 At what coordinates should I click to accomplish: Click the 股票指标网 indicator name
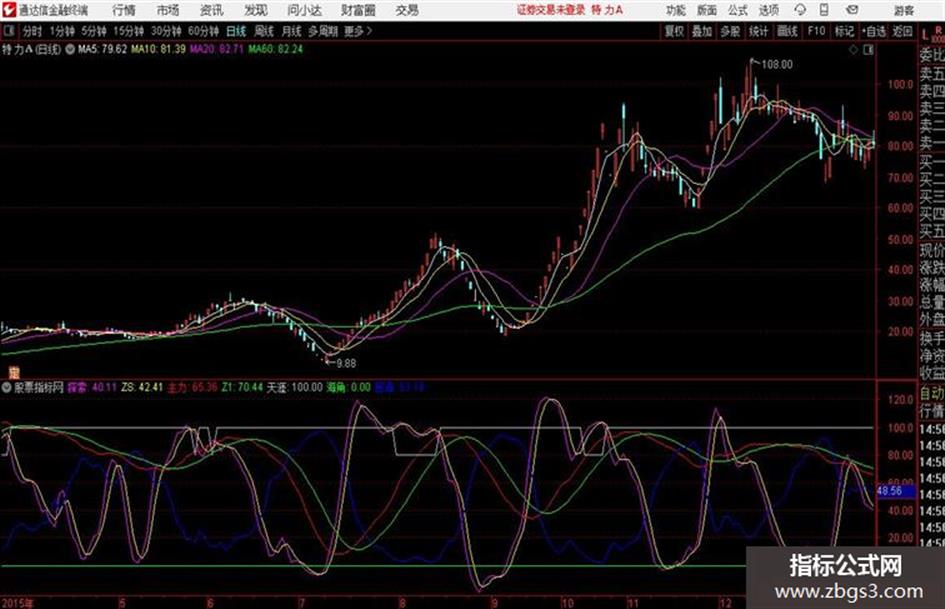[39, 387]
